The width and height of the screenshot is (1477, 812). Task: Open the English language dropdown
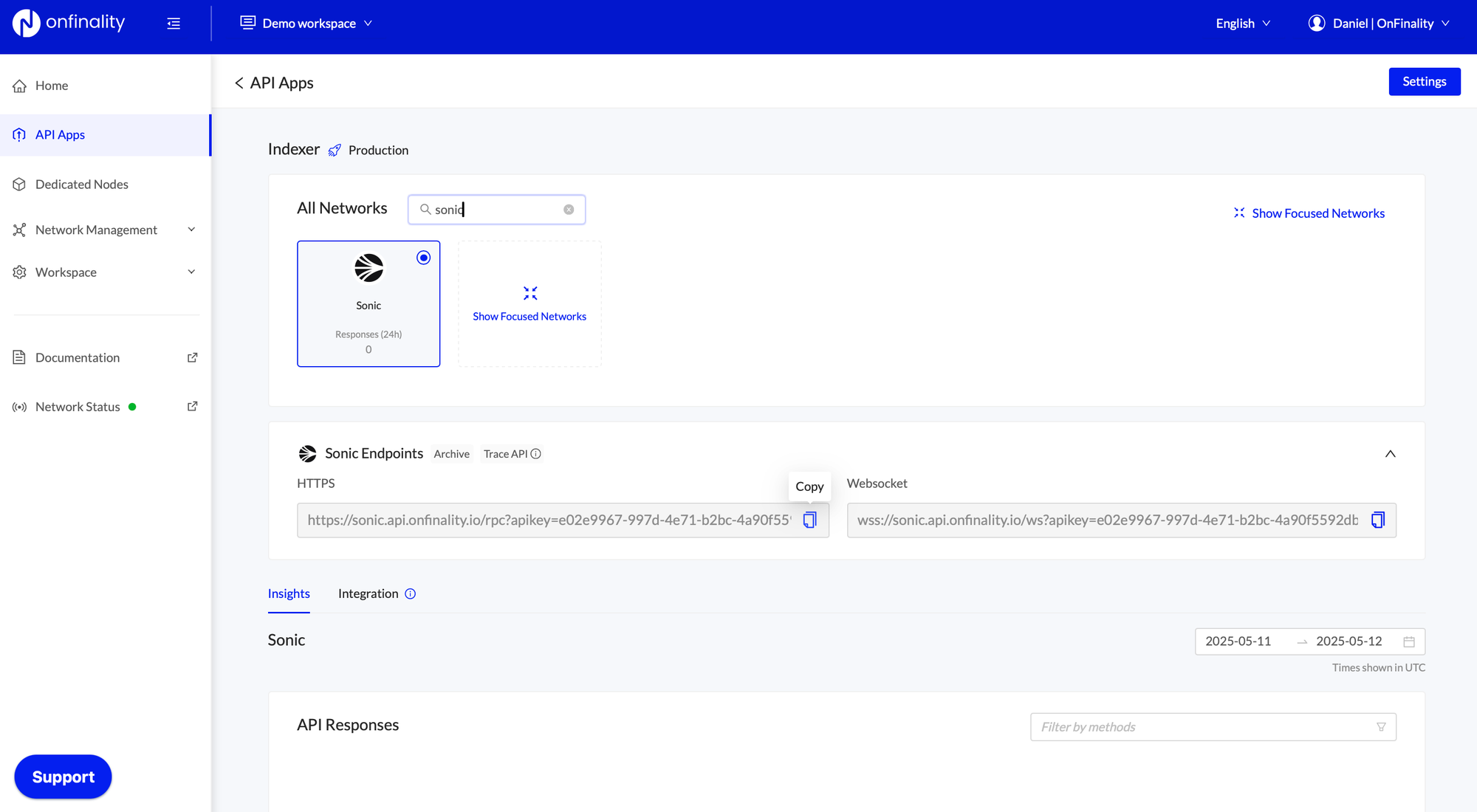tap(1242, 23)
